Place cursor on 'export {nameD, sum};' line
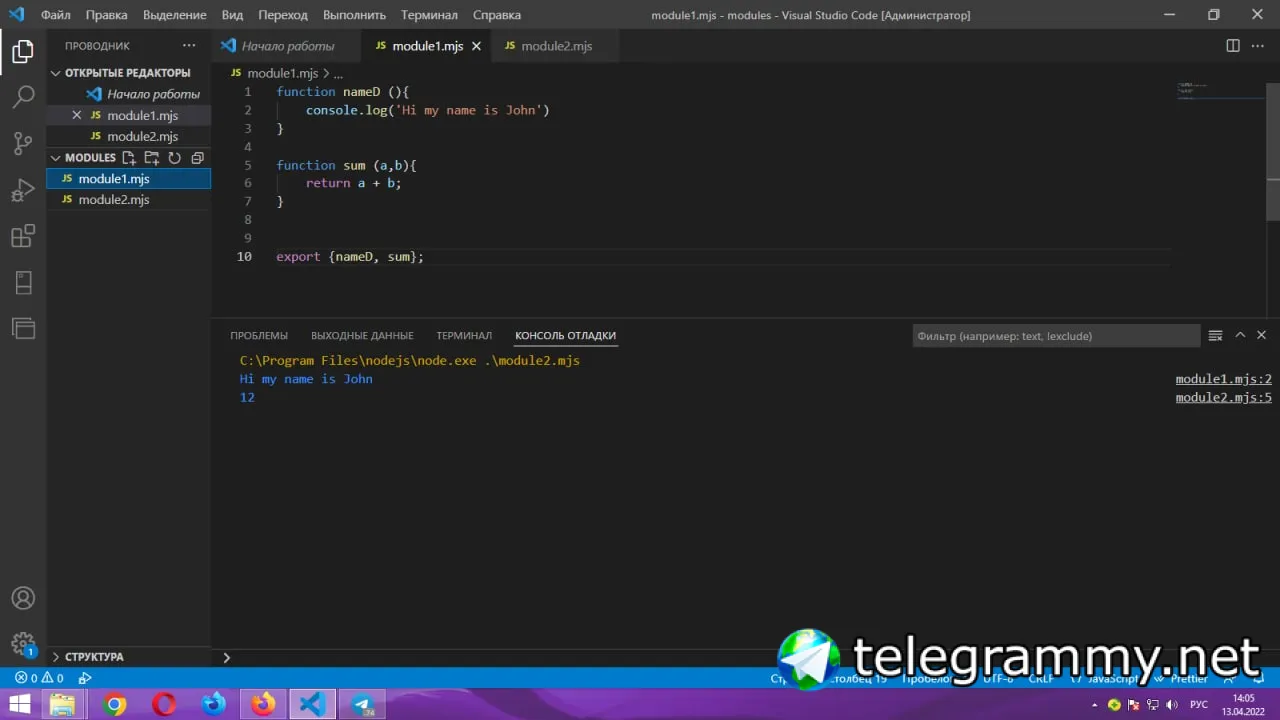1280x720 pixels. coord(350,257)
